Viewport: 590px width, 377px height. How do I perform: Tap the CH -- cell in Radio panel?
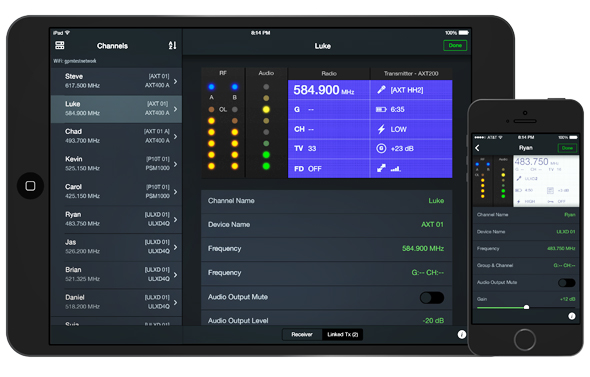tap(329, 129)
